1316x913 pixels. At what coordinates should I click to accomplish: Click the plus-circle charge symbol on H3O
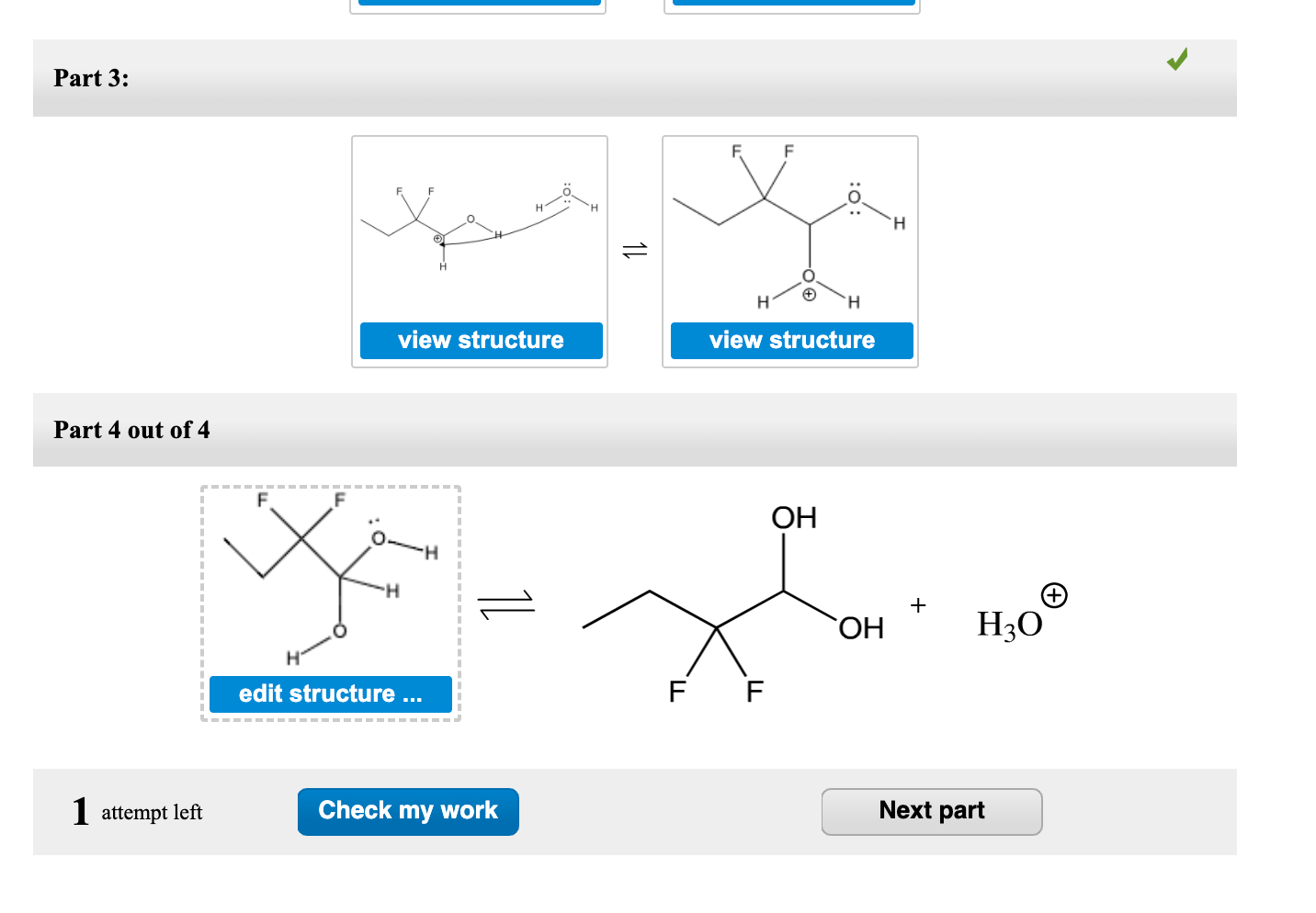pyautogui.click(x=1055, y=595)
